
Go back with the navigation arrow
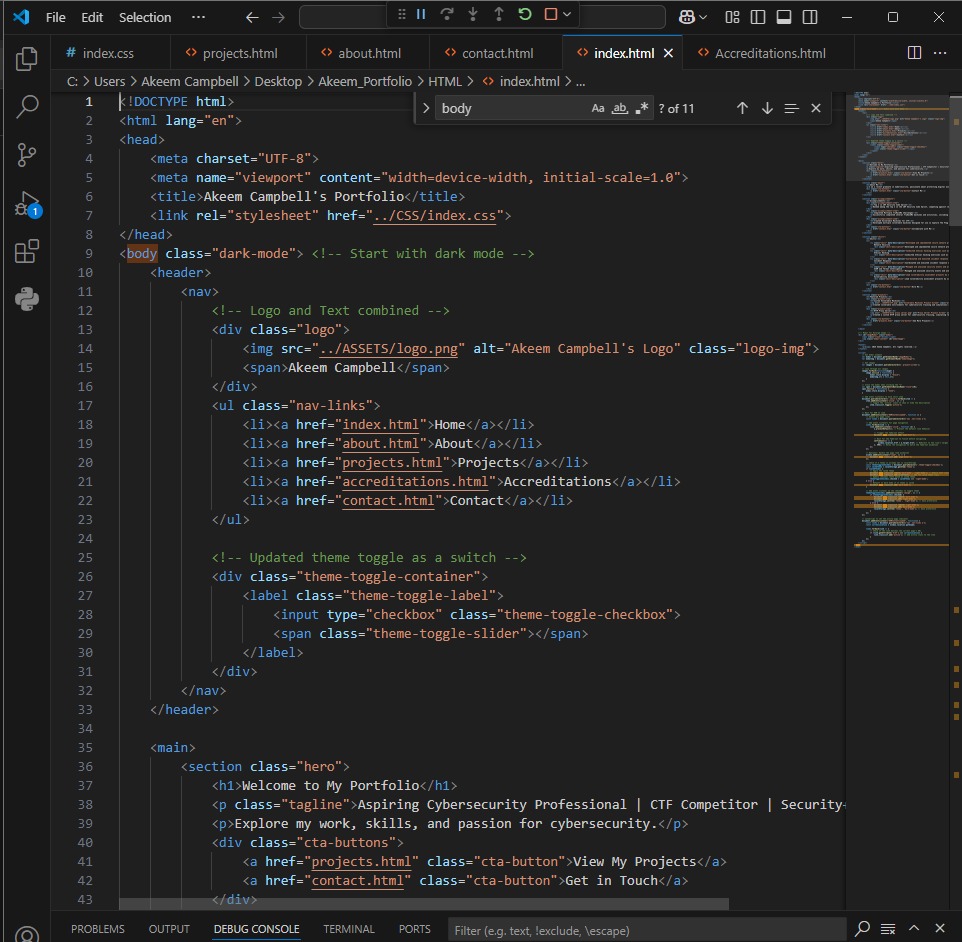tap(252, 17)
